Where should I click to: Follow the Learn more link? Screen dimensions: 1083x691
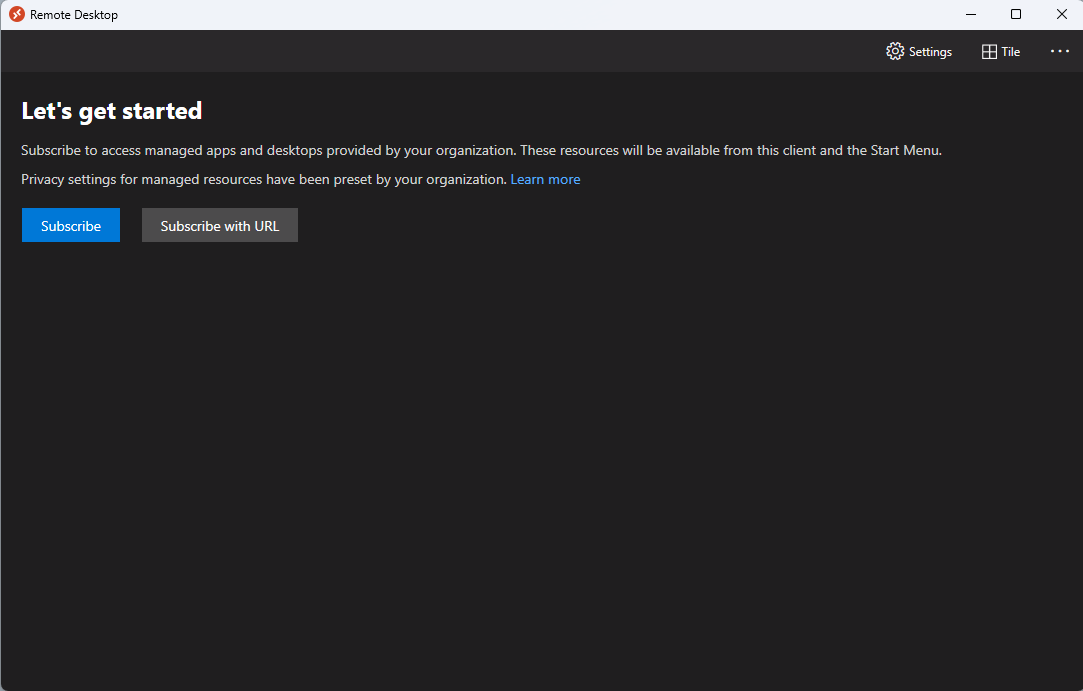pos(545,179)
